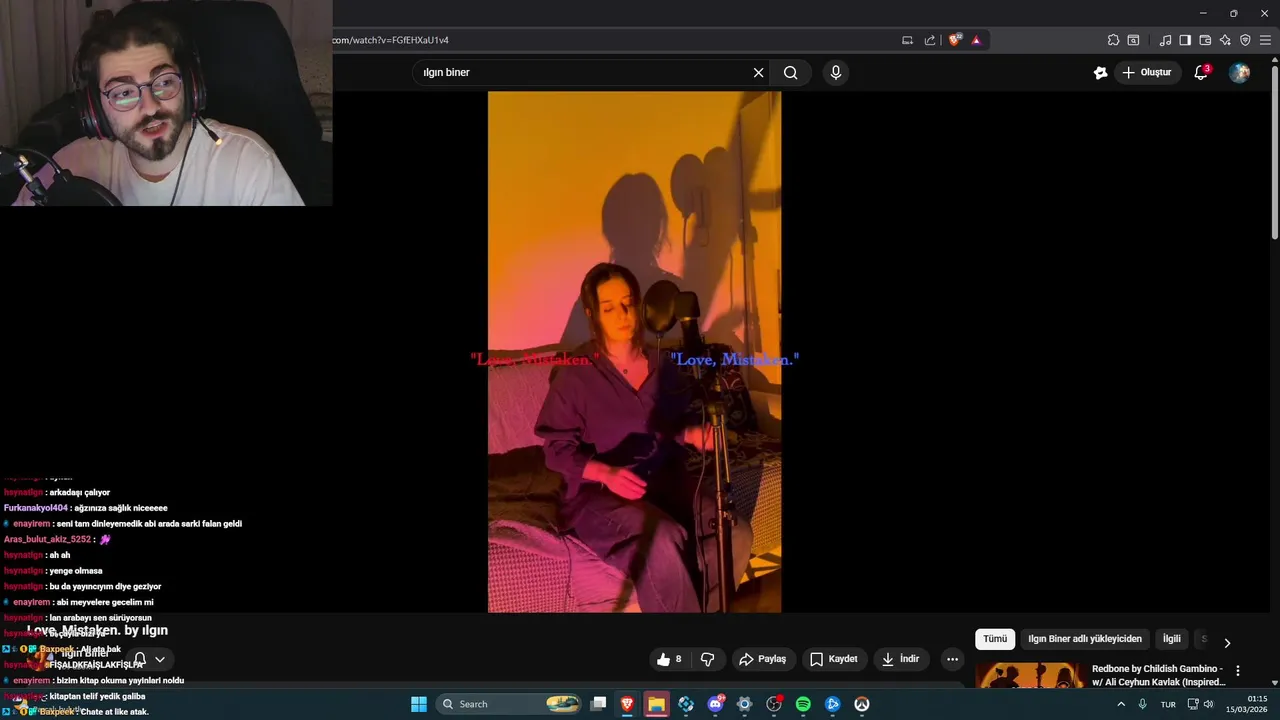The height and width of the screenshot is (720, 1280).
Task: Expand hidden system tray icons chevron
Action: coord(1120,704)
